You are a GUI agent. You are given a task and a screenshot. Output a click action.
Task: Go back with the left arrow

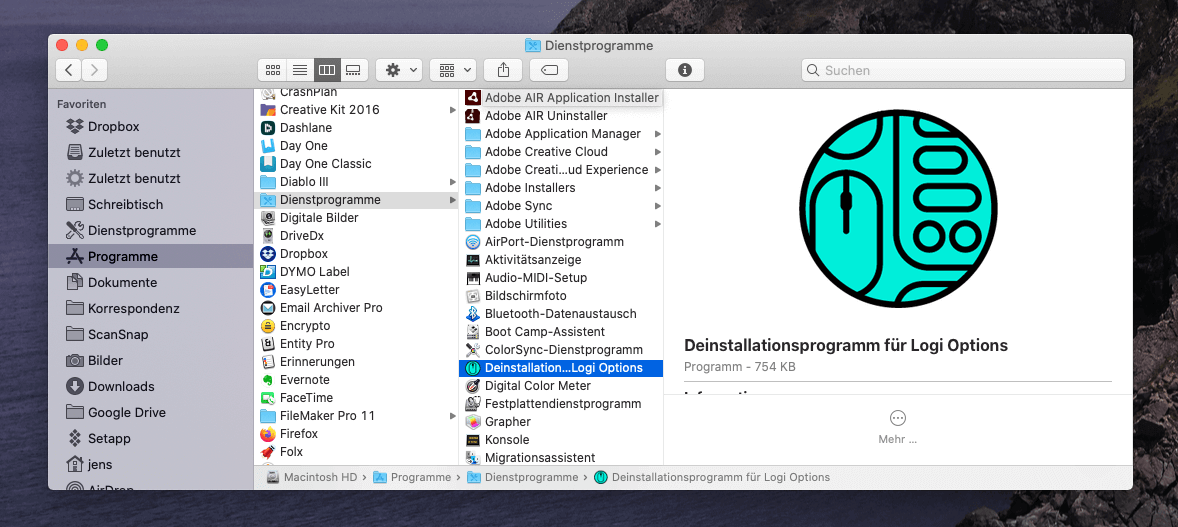69,70
